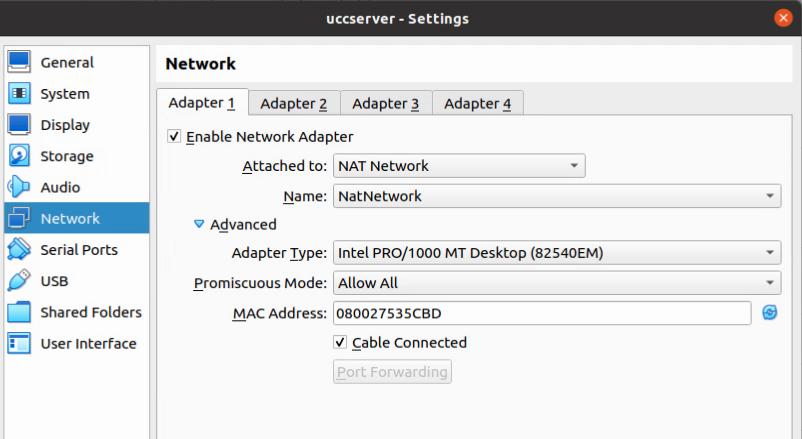Open the System category icon
This screenshot has width=802, height=439.
tap(19, 94)
